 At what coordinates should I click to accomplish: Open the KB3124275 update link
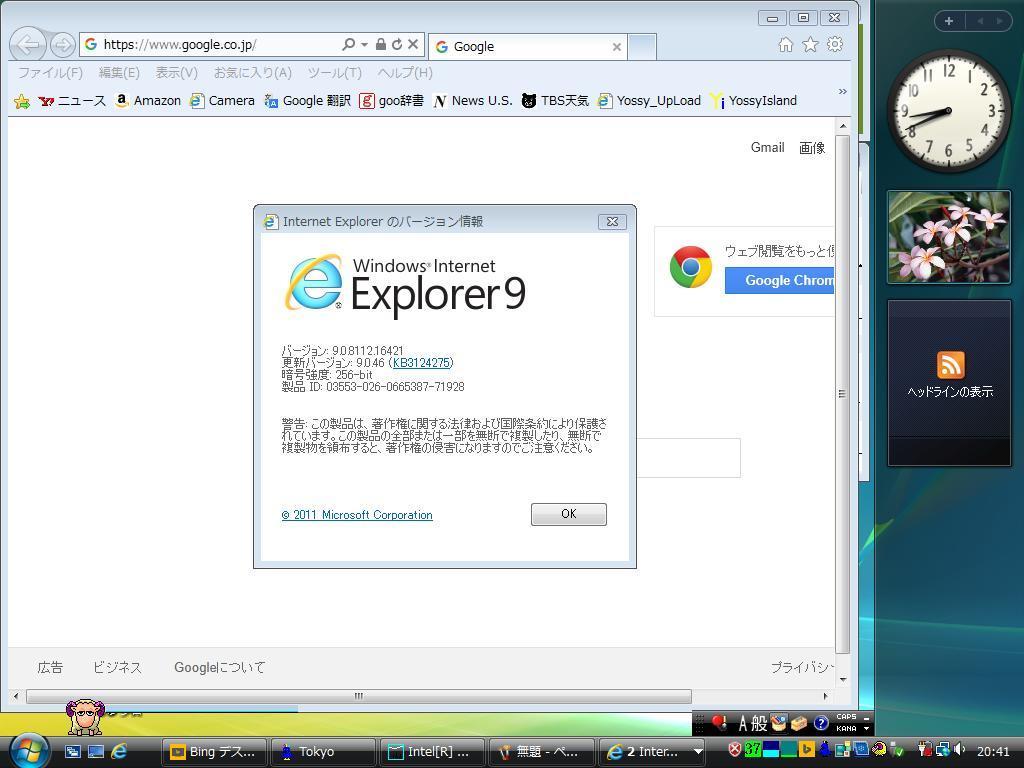tap(422, 362)
